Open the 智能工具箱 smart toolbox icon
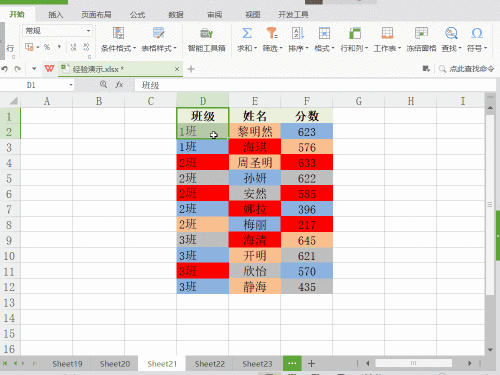This screenshot has width=500, height=375. tap(206, 33)
